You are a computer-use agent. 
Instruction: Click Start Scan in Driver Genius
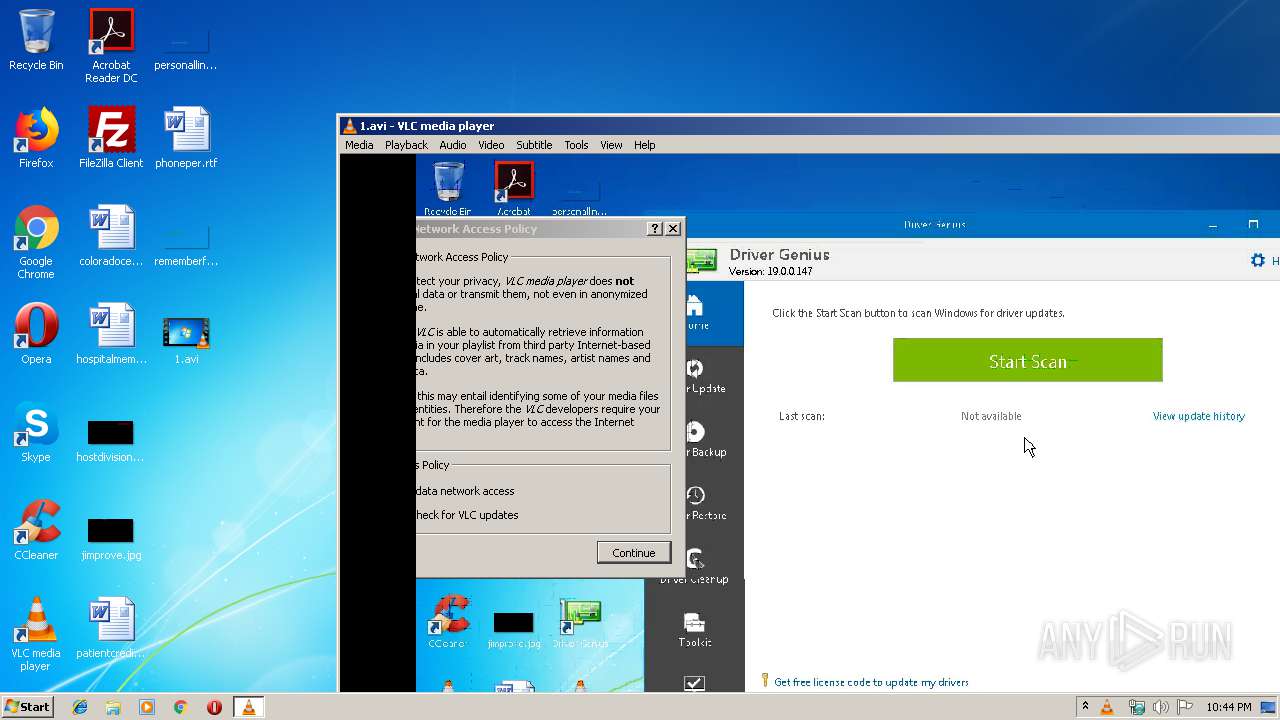pyautogui.click(x=1027, y=360)
